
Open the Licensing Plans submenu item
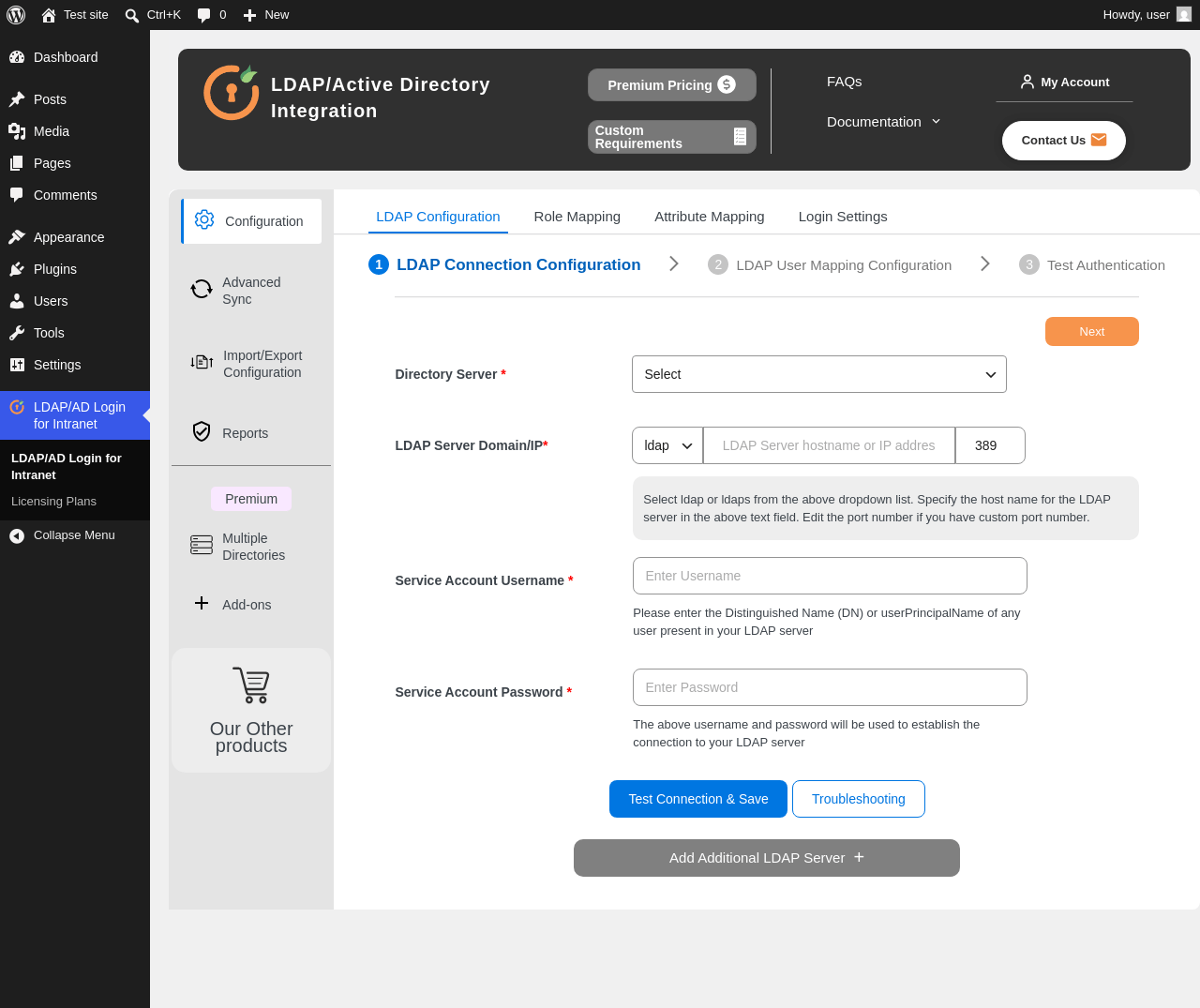[53, 502]
